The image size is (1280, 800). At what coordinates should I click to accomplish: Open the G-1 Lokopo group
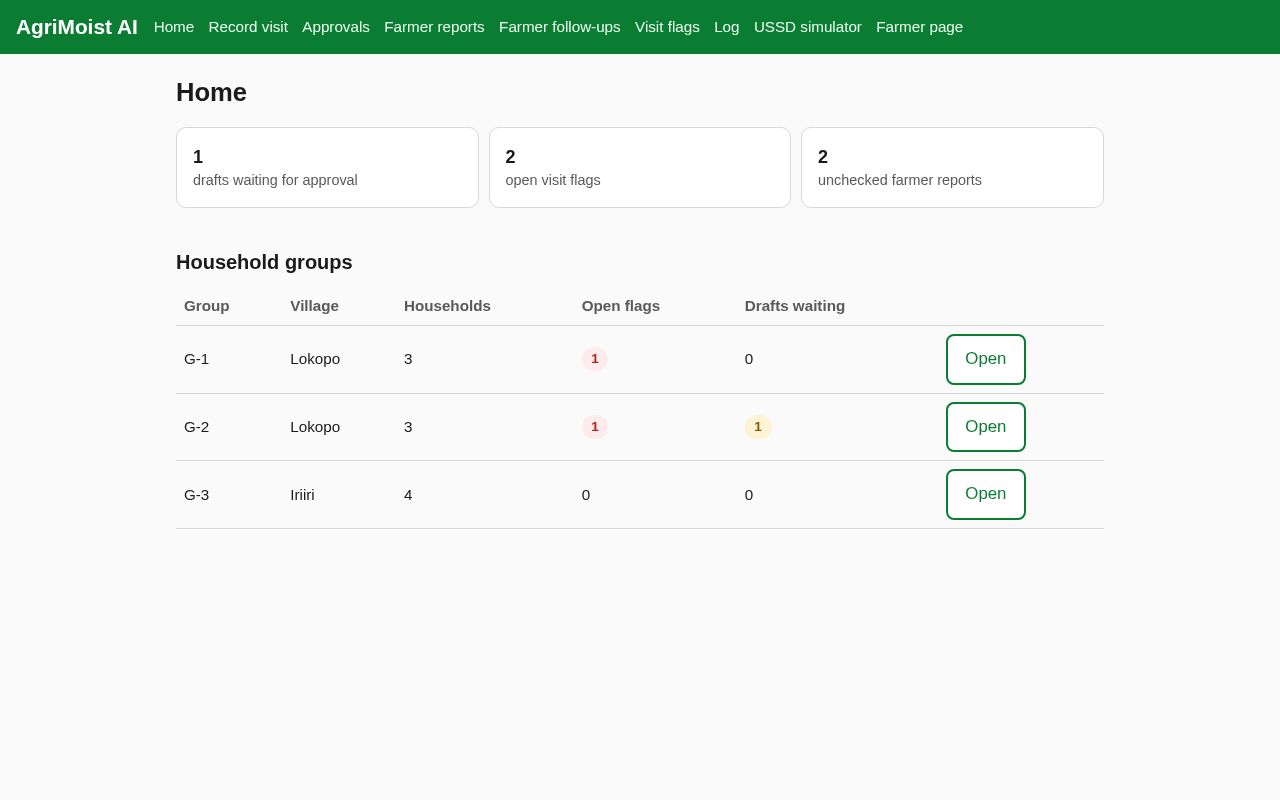(986, 359)
